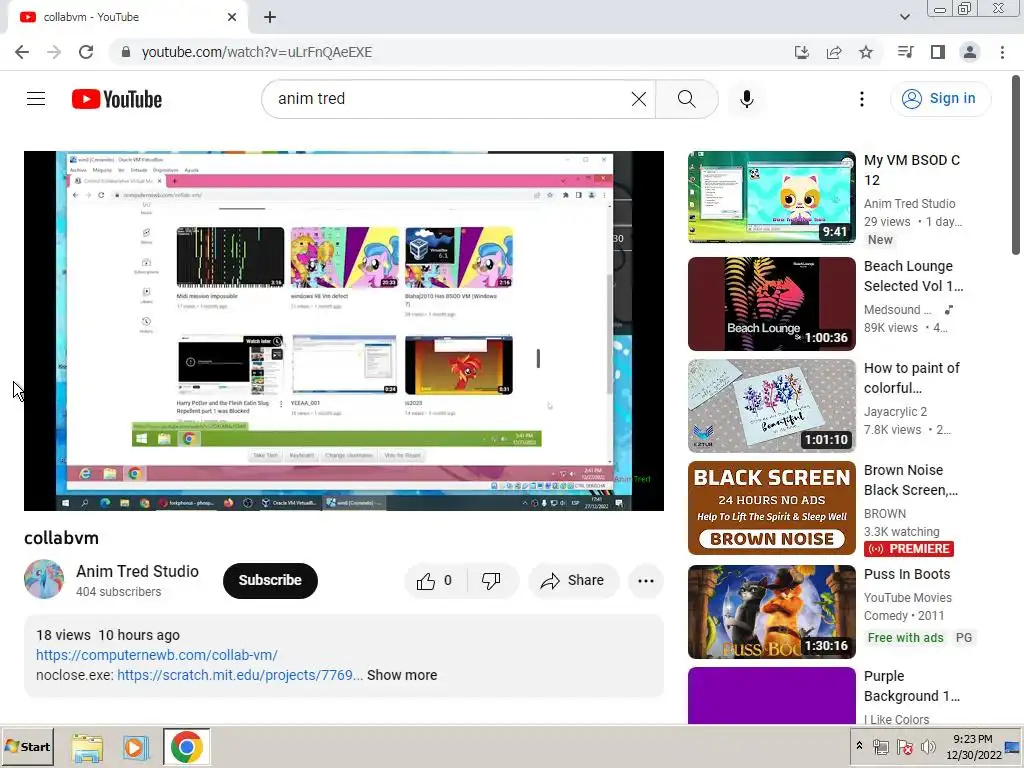The image size is (1024, 768).
Task: Share this page from the address bar
Action: [834, 52]
